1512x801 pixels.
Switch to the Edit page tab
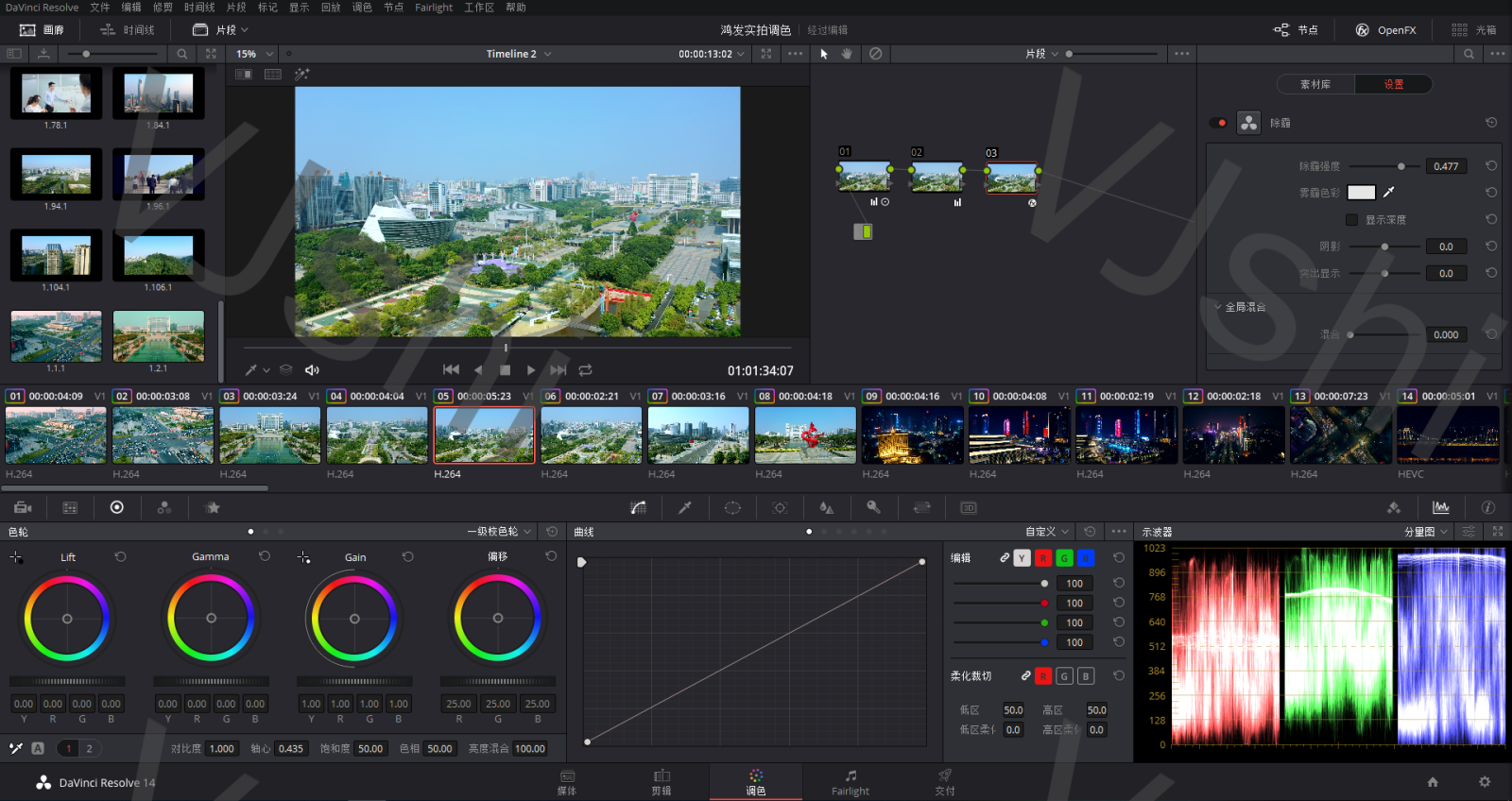(661, 782)
